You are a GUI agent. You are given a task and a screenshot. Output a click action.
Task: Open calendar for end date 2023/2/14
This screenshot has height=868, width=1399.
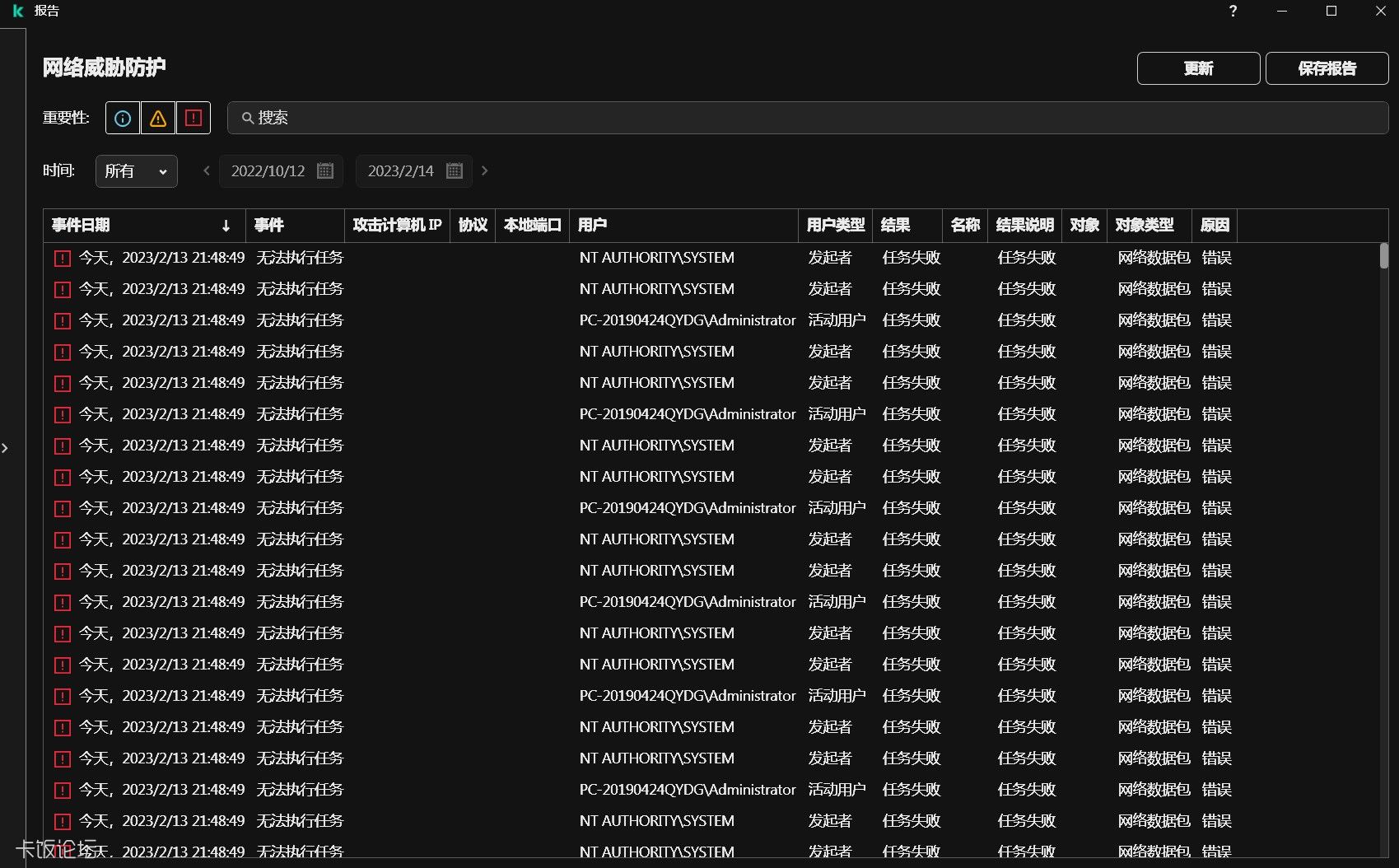click(455, 170)
